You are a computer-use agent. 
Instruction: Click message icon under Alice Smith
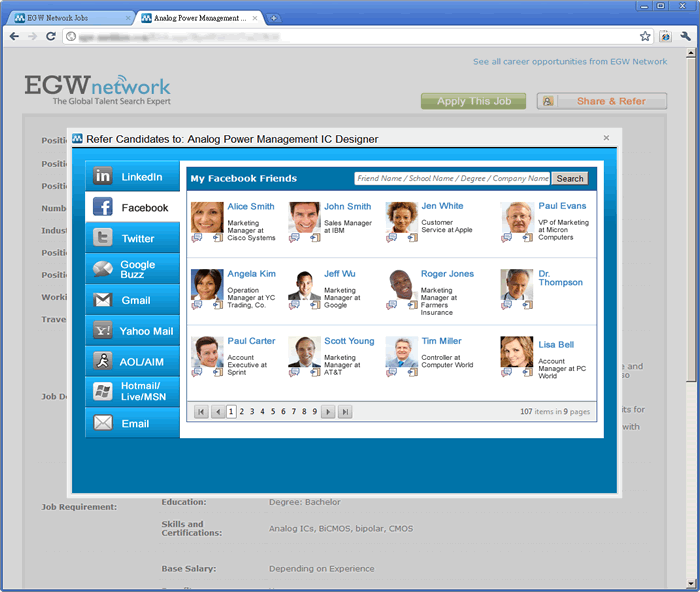point(196,238)
